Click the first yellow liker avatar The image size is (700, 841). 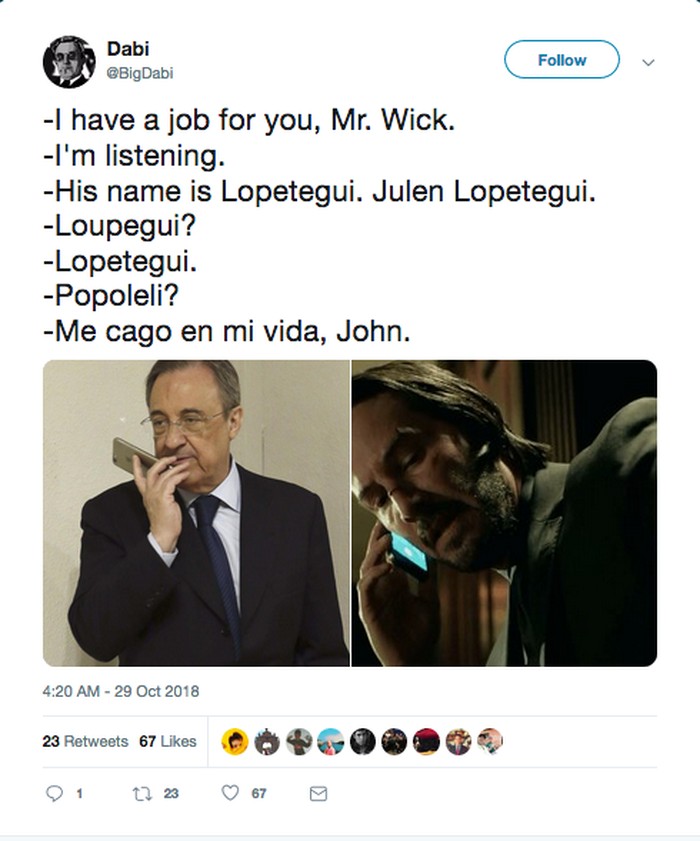[x=234, y=741]
